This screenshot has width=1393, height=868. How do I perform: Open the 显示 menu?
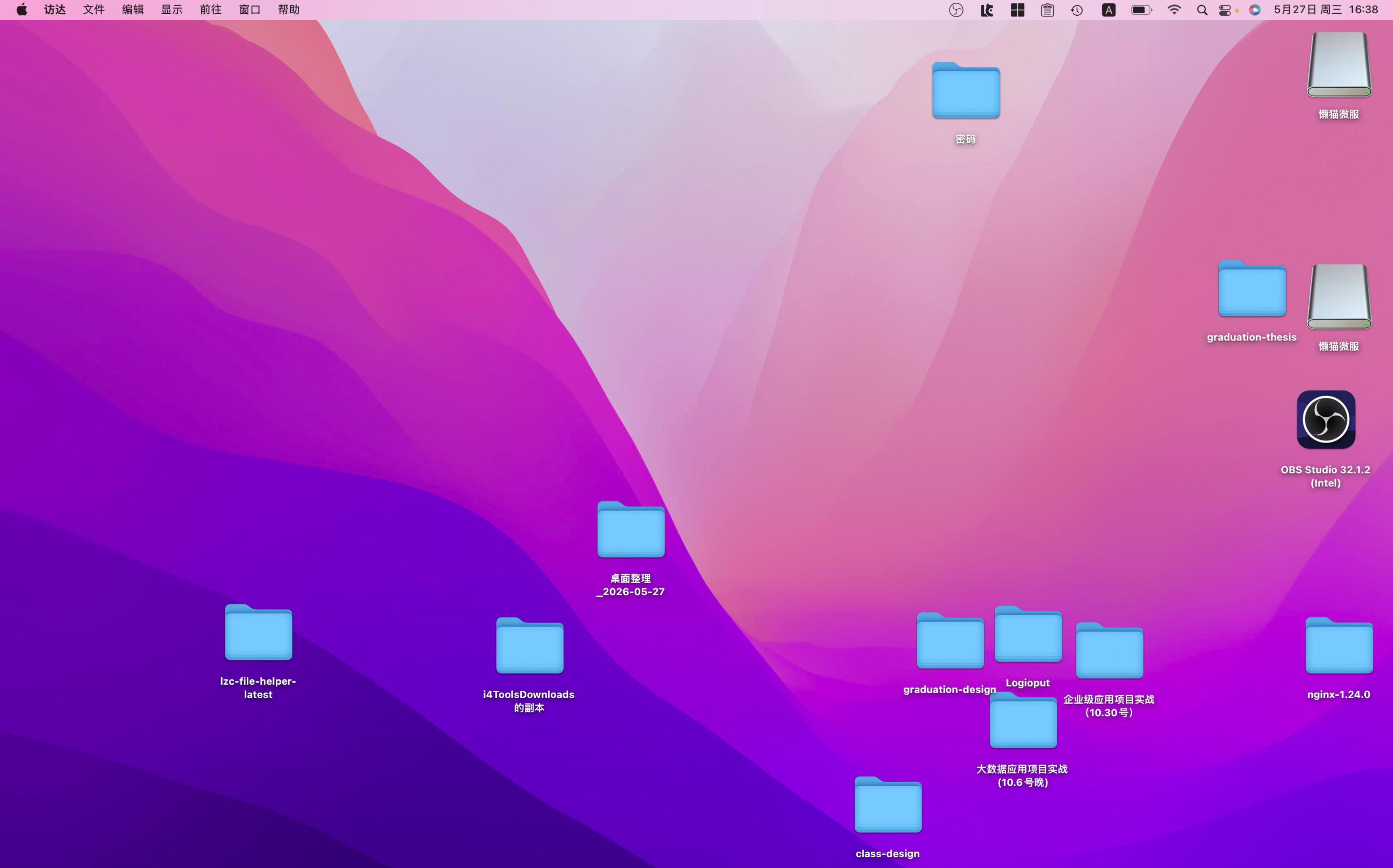point(172,10)
